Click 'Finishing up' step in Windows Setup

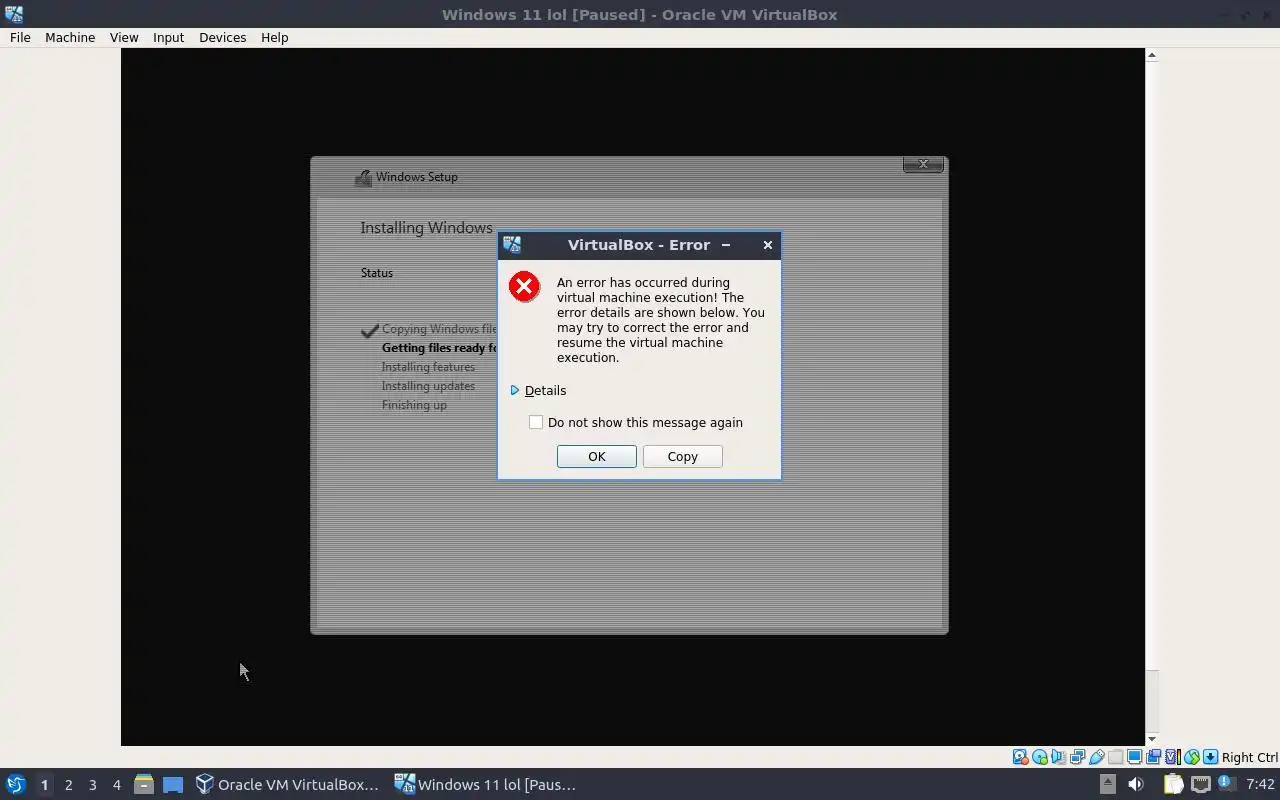tap(414, 405)
